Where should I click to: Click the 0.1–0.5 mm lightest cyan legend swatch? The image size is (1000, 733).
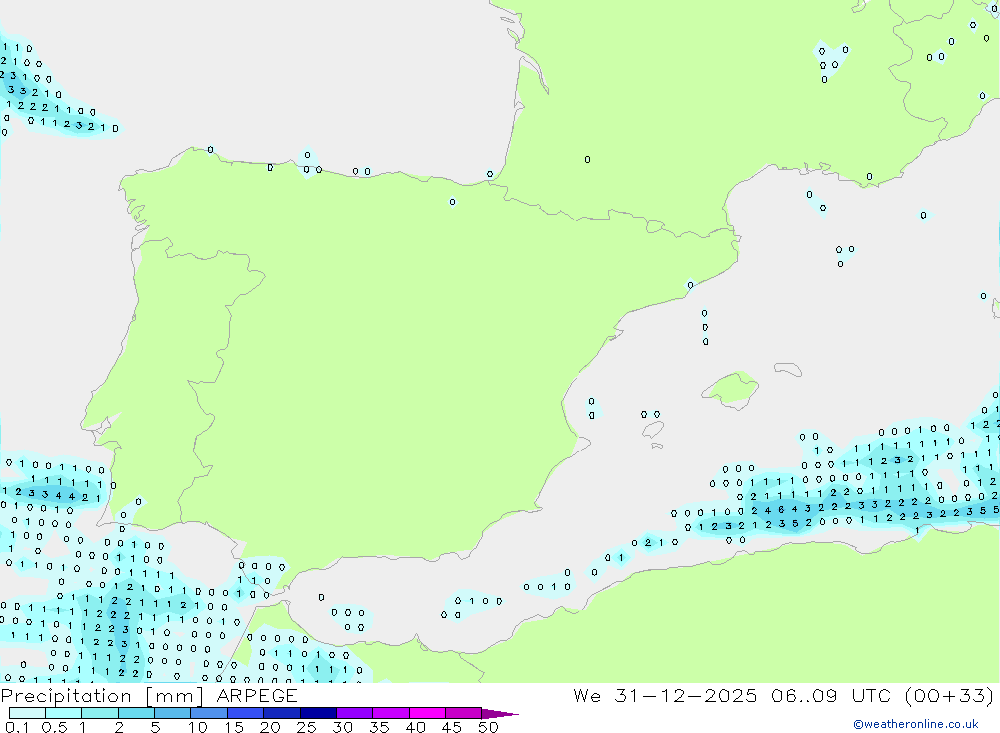pyautogui.click(x=27, y=713)
